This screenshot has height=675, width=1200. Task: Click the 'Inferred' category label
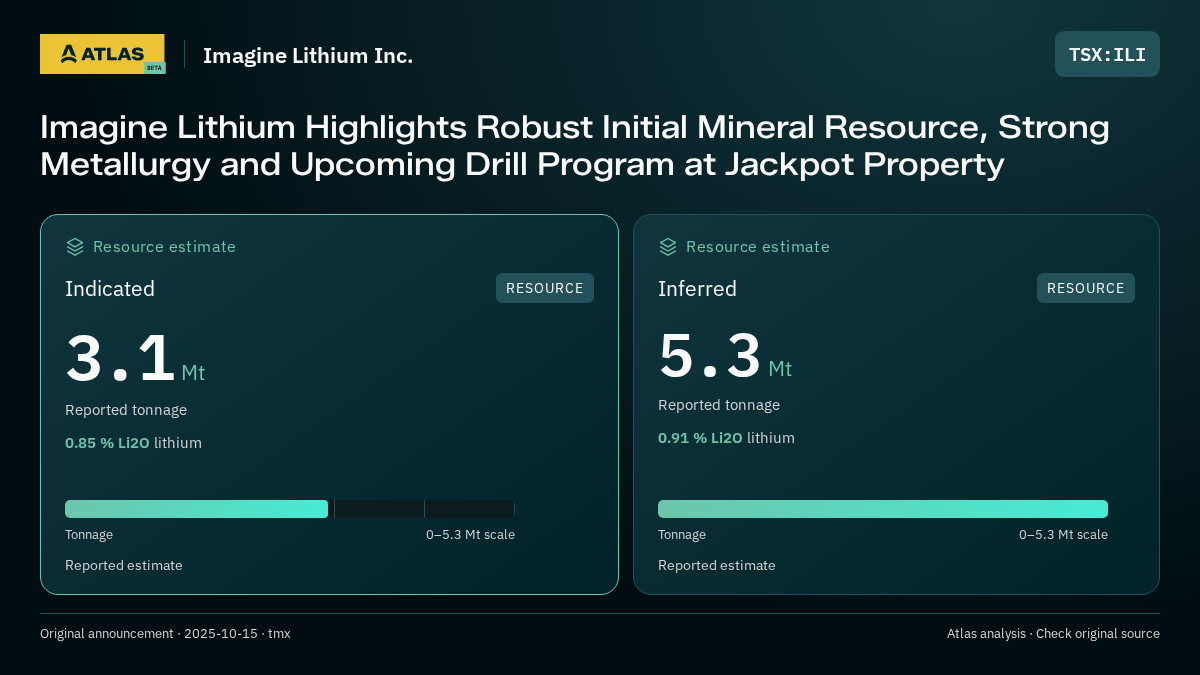coord(697,289)
